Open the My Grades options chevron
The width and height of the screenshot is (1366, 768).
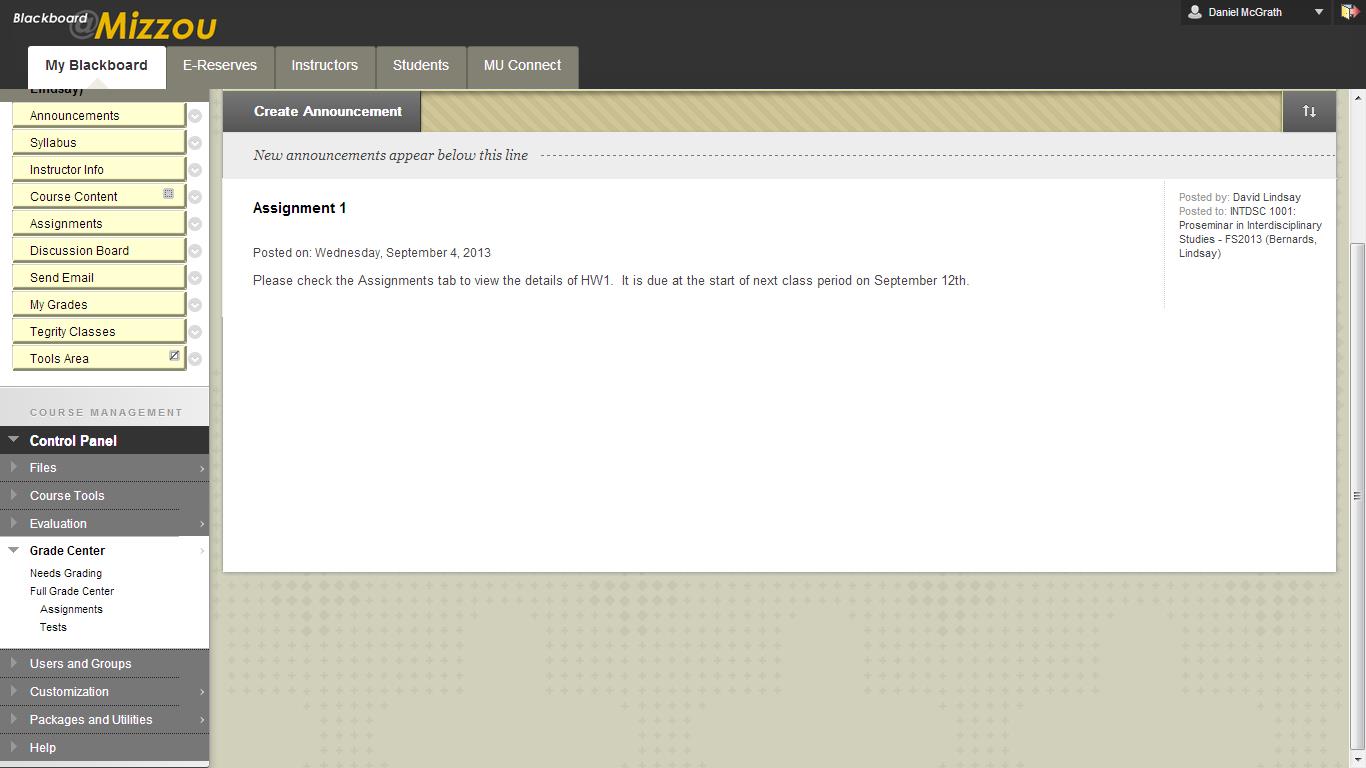pyautogui.click(x=195, y=305)
